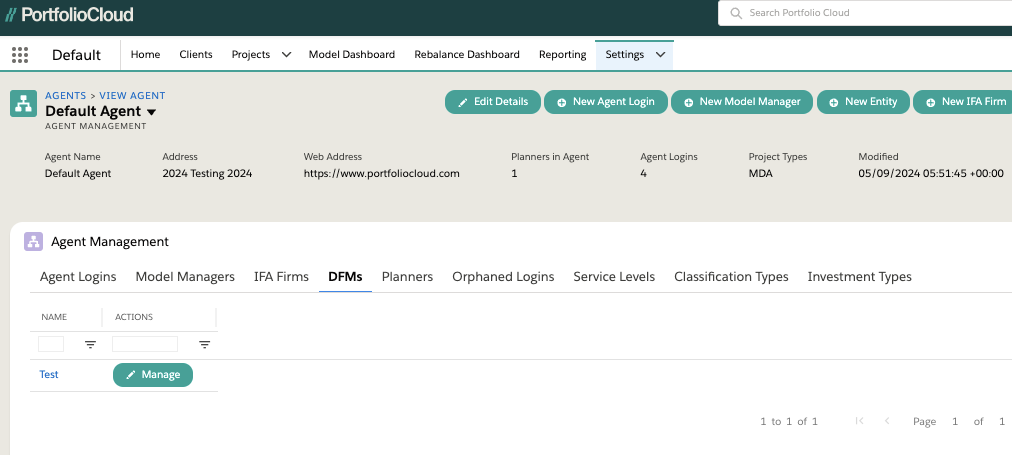Sort by the NAME column header
The width and height of the screenshot is (1012, 455).
point(54,317)
